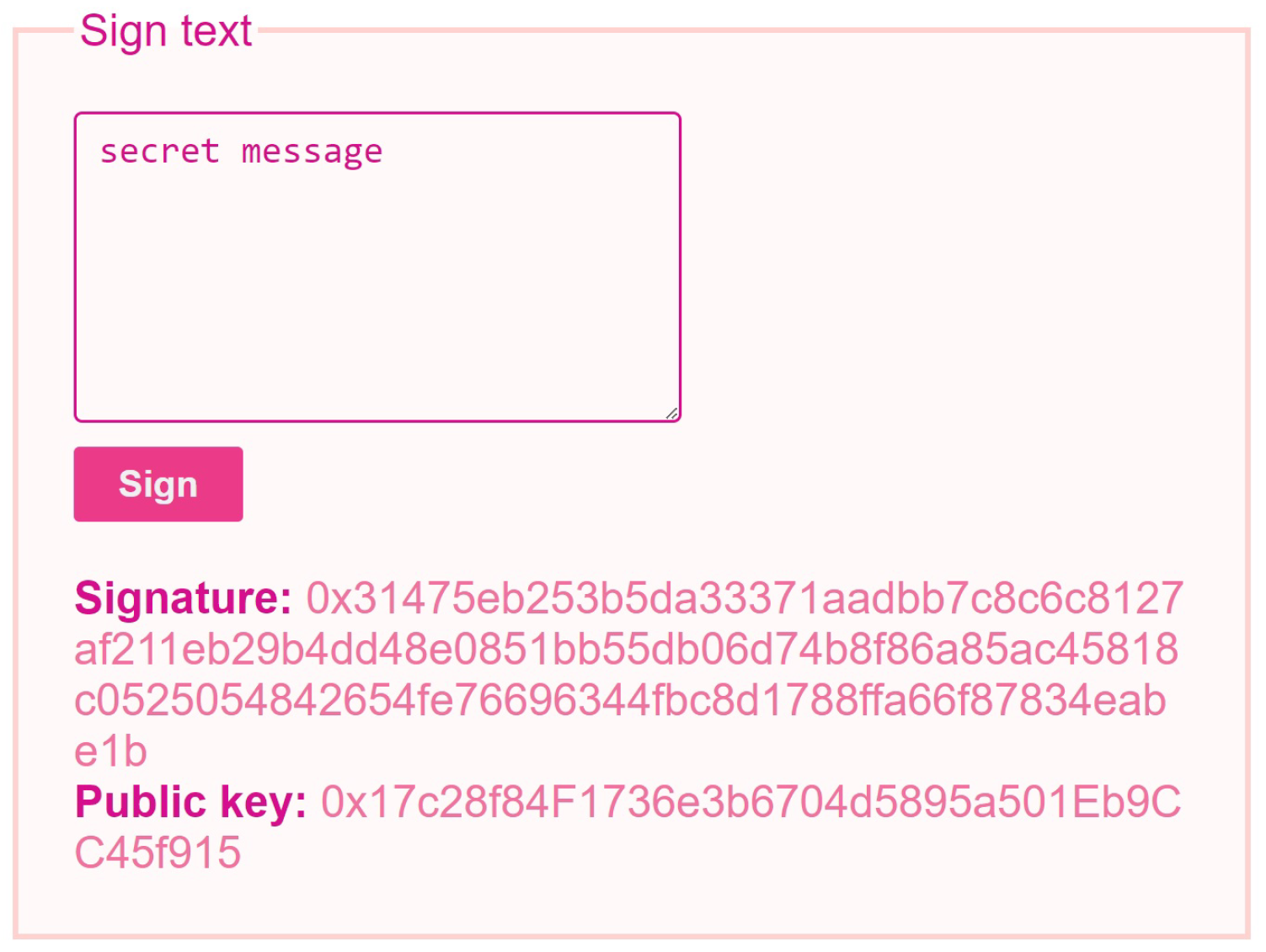Click the word "text" in the panel heading
1266x952 pixels.
coord(216,32)
